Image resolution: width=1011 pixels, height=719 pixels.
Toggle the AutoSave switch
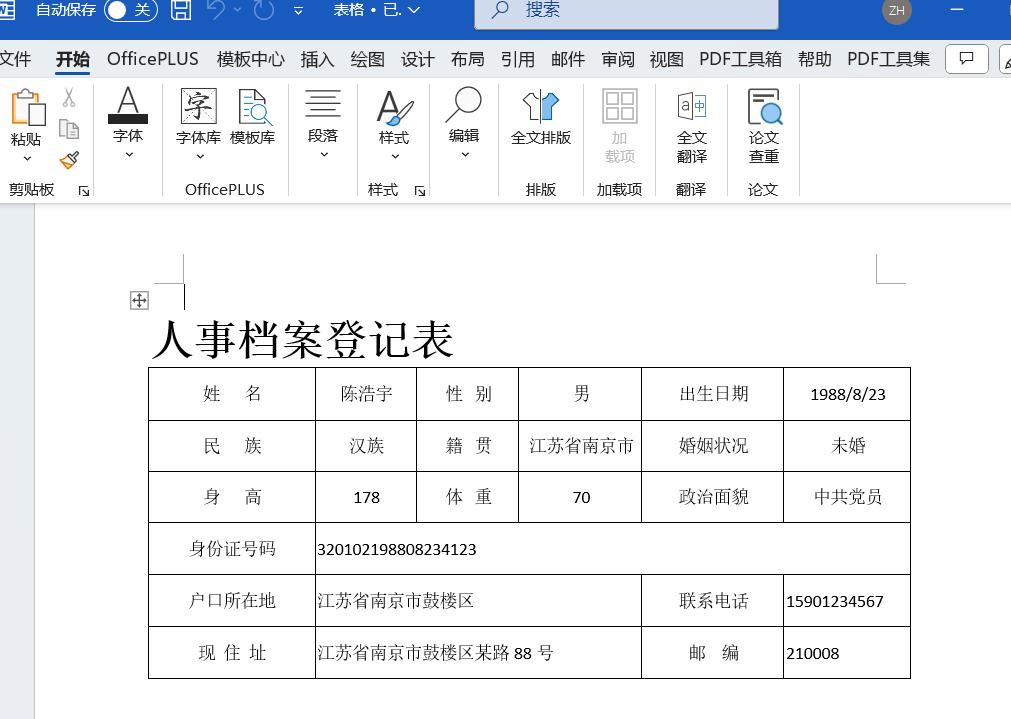pyautogui.click(x=131, y=10)
